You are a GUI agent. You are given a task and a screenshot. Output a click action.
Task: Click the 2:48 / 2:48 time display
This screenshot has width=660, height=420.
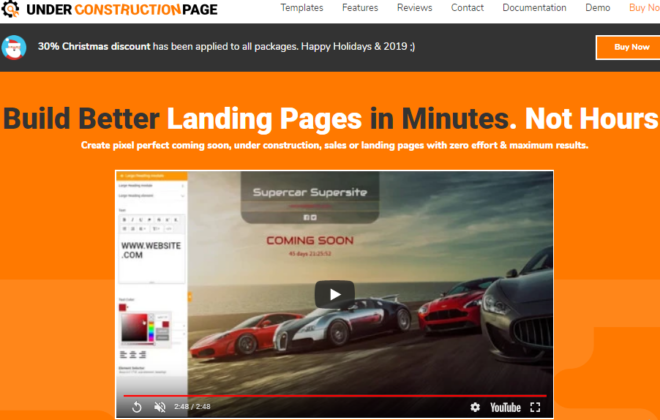(x=192, y=407)
